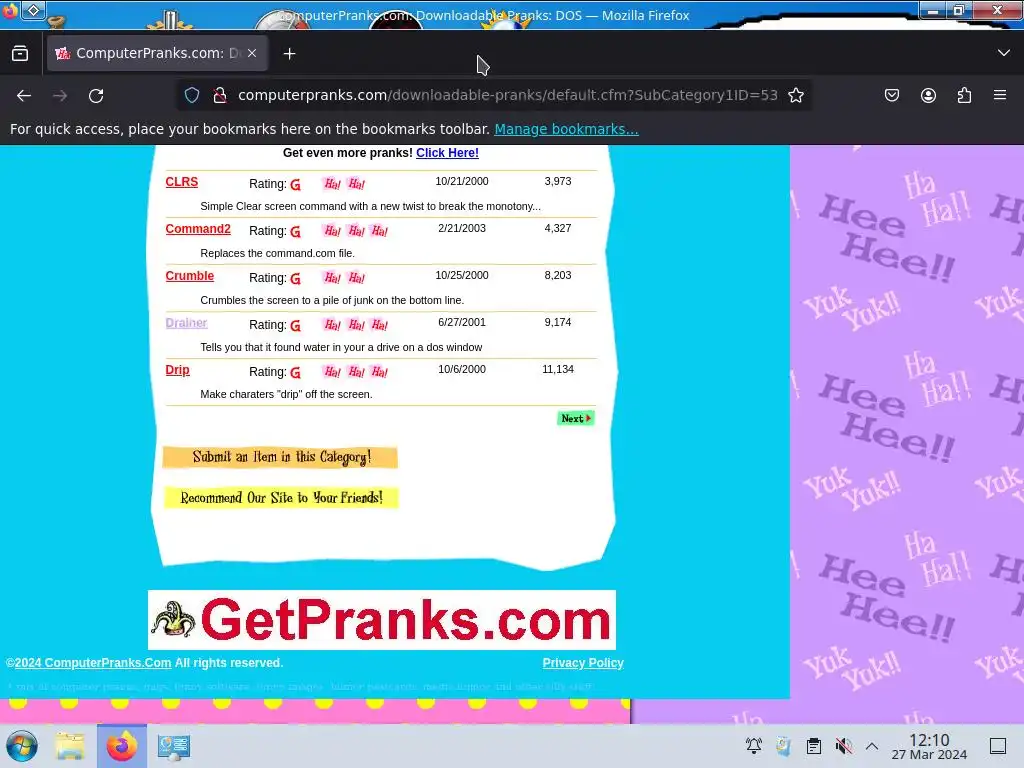Click the forward navigation arrow
Image resolution: width=1024 pixels, height=768 pixels.
point(60,95)
